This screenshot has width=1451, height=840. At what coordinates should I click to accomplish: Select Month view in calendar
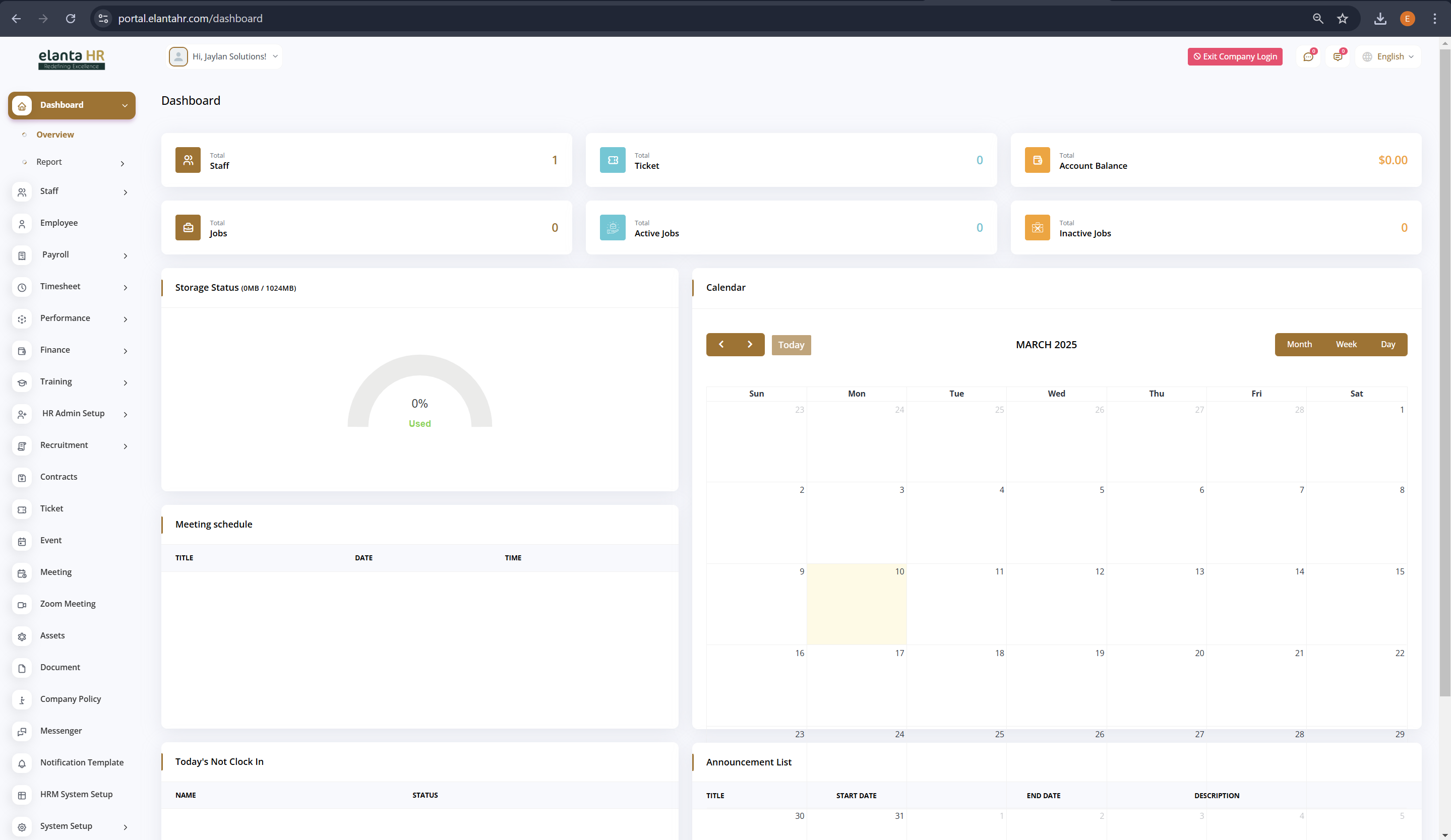click(1299, 344)
